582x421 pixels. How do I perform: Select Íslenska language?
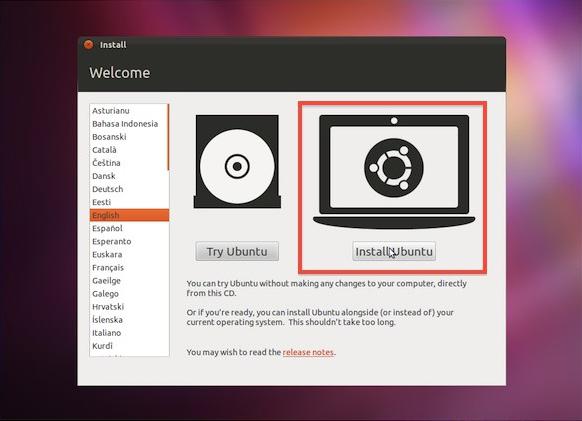click(x=129, y=320)
